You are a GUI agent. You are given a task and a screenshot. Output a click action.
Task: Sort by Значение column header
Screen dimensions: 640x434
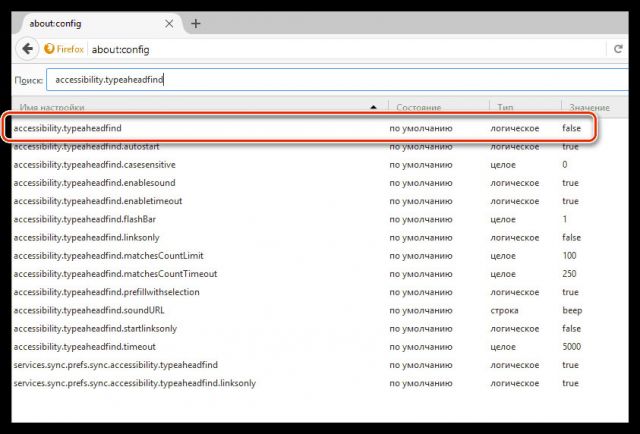595,107
